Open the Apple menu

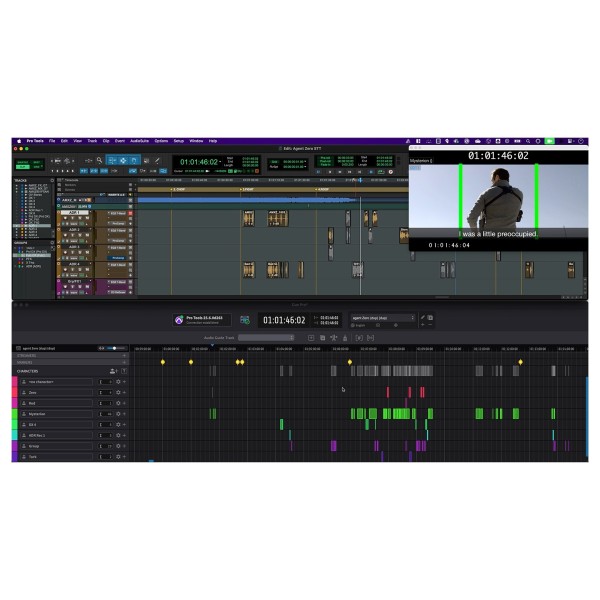19,141
